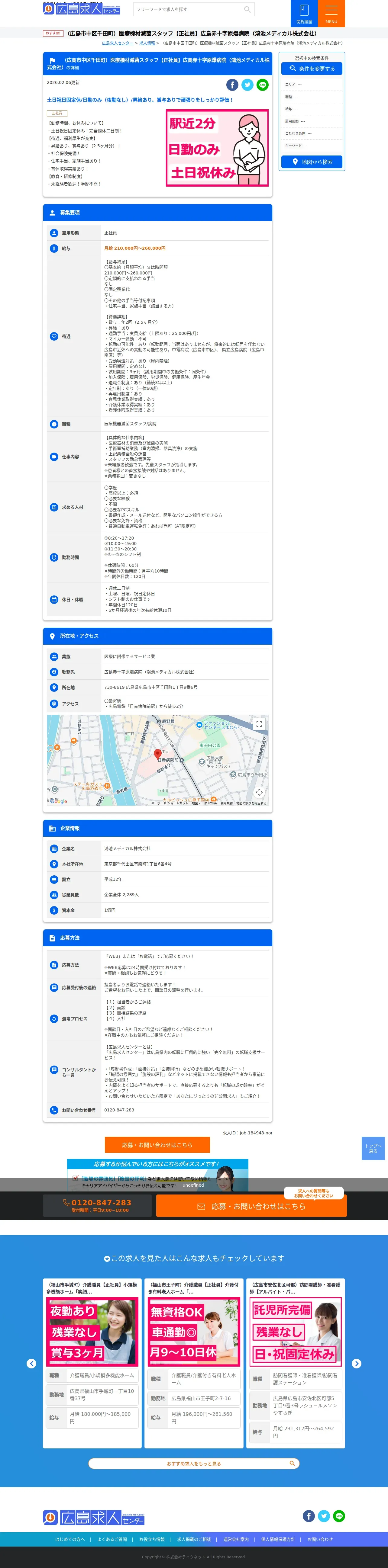The height and width of the screenshot is (1568, 388).
Task: Click the 駅近2分 日勤のみ job banner image
Action: coord(218,148)
